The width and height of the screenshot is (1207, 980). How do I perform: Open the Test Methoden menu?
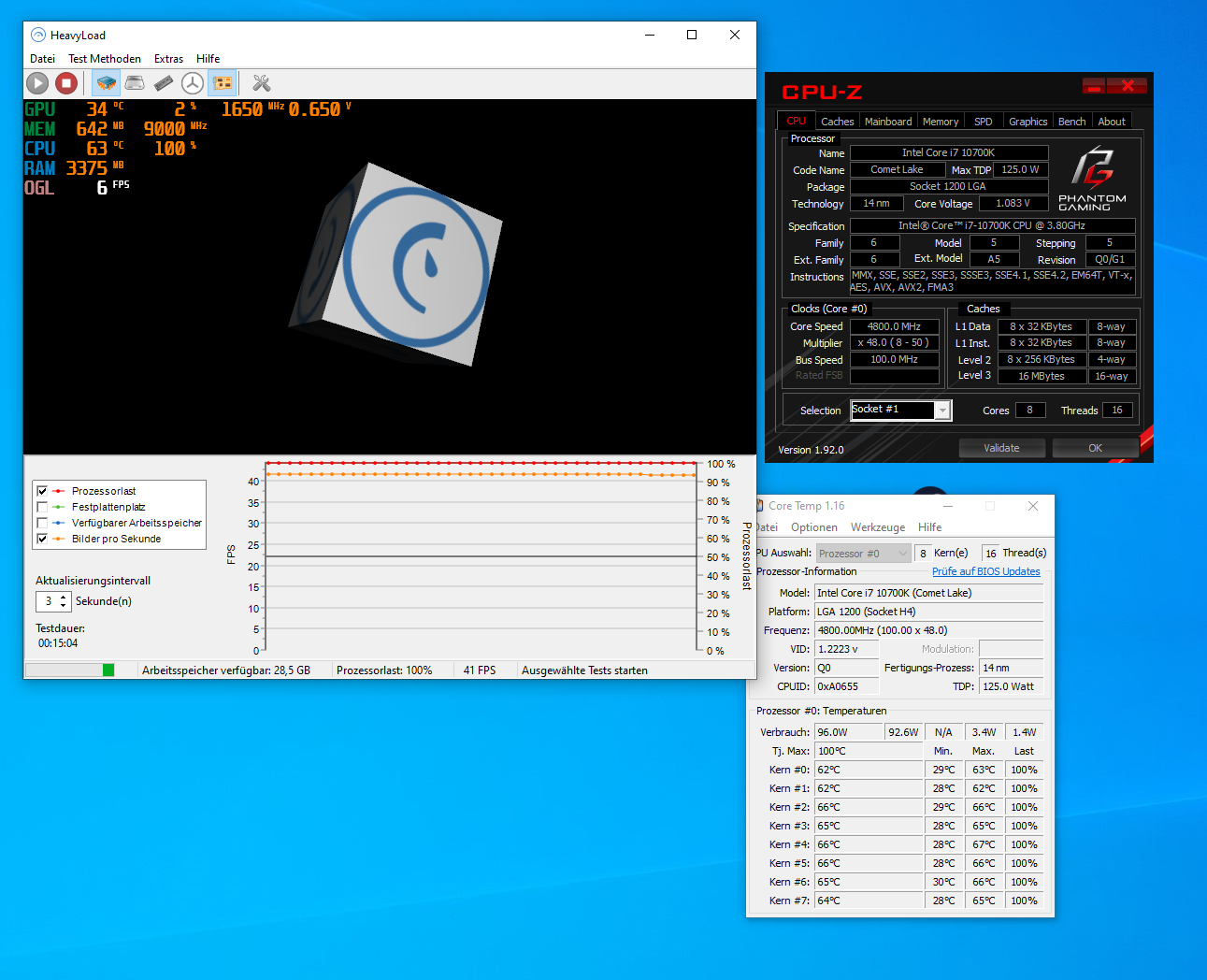click(x=105, y=58)
